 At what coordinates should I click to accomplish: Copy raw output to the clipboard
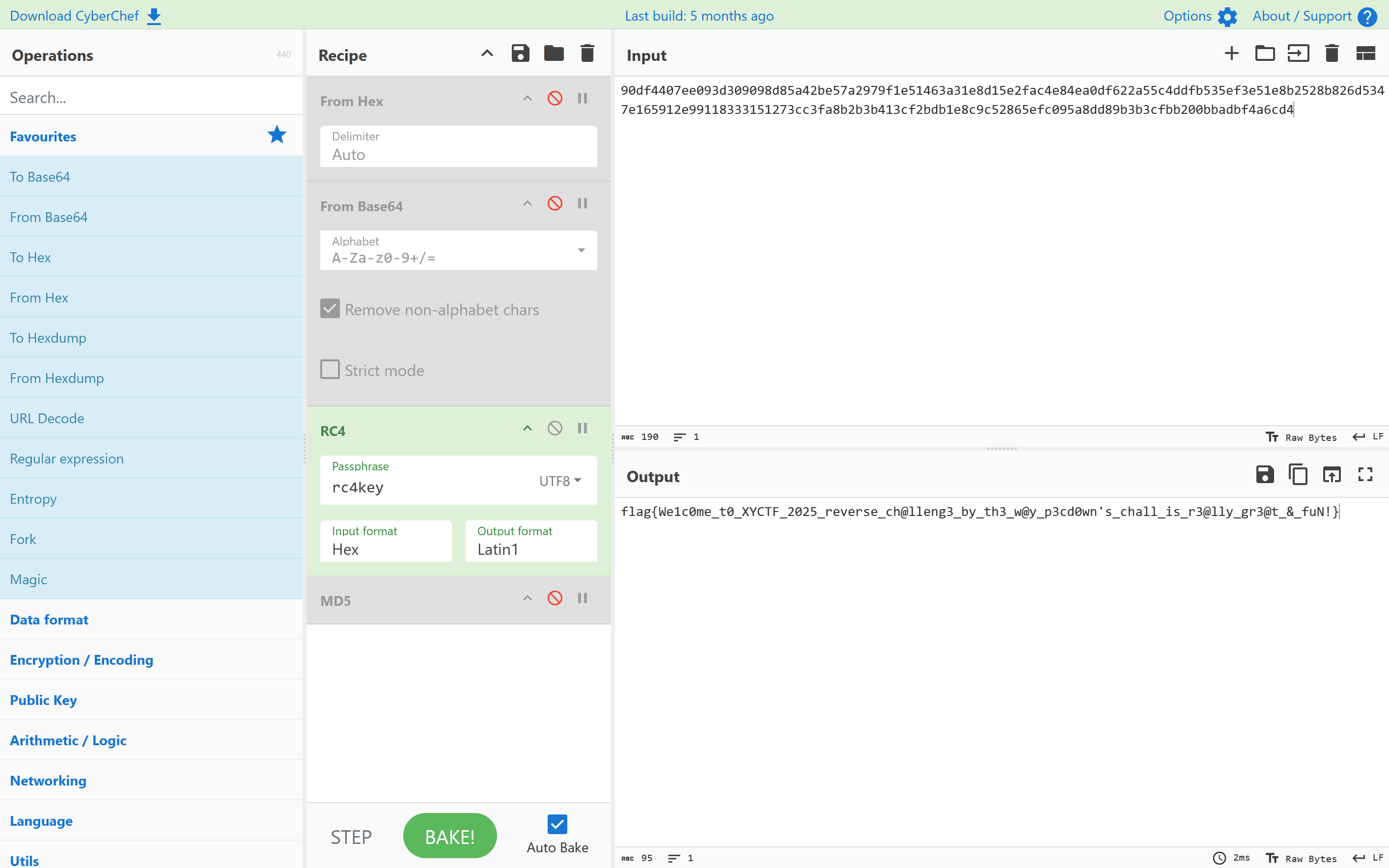point(1298,475)
